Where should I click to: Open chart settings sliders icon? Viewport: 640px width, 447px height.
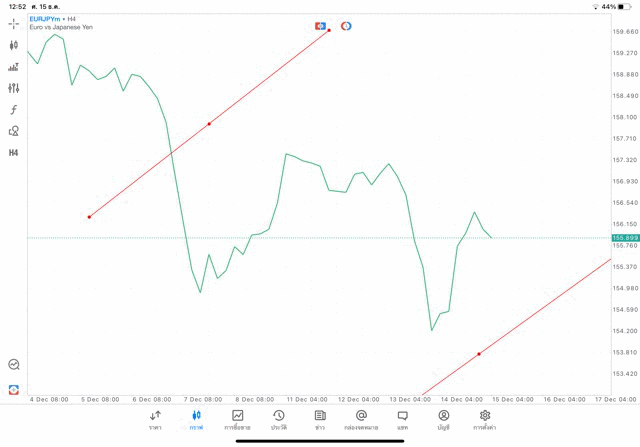[14, 88]
